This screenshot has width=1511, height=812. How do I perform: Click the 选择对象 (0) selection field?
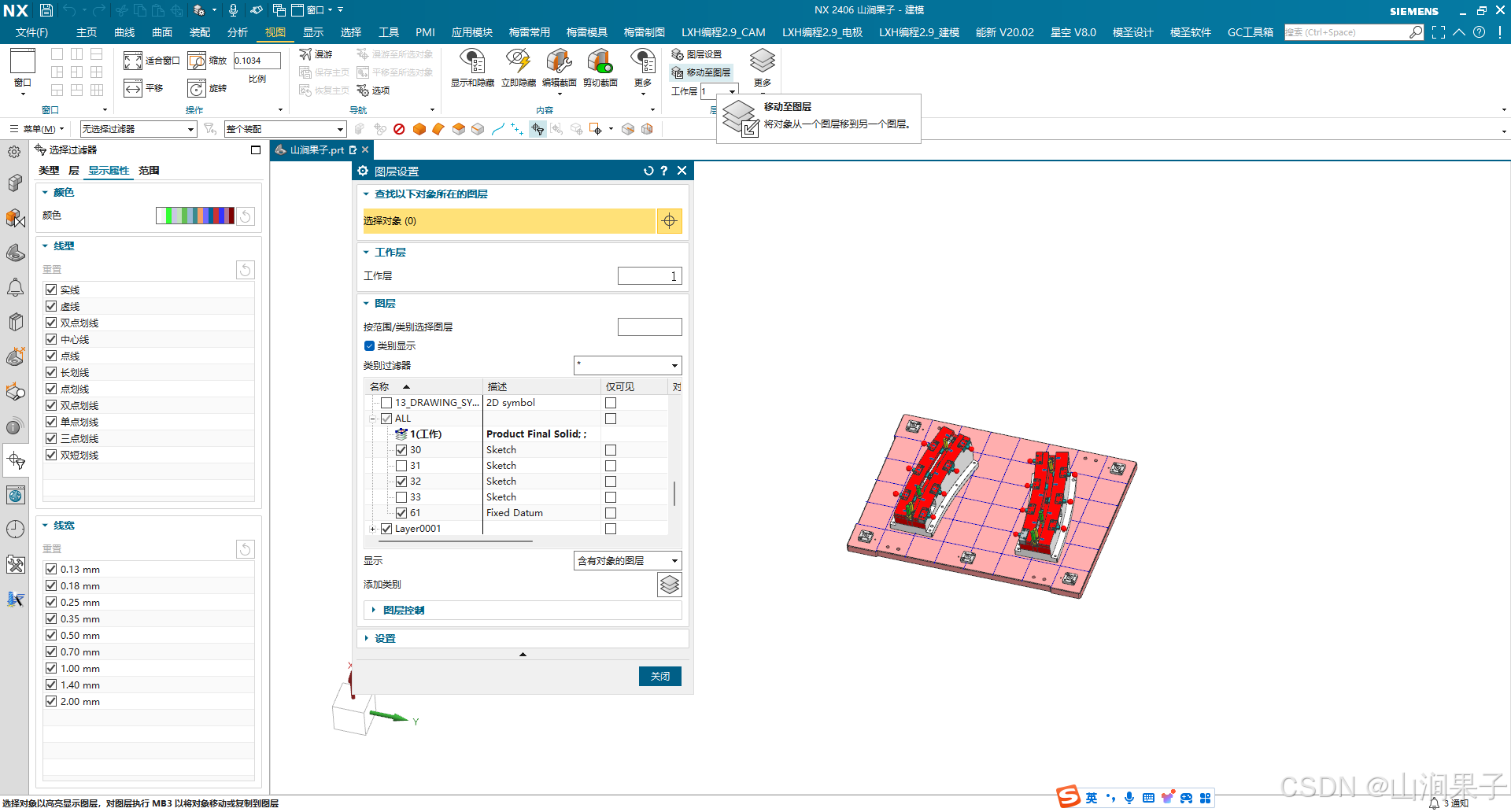click(x=509, y=221)
